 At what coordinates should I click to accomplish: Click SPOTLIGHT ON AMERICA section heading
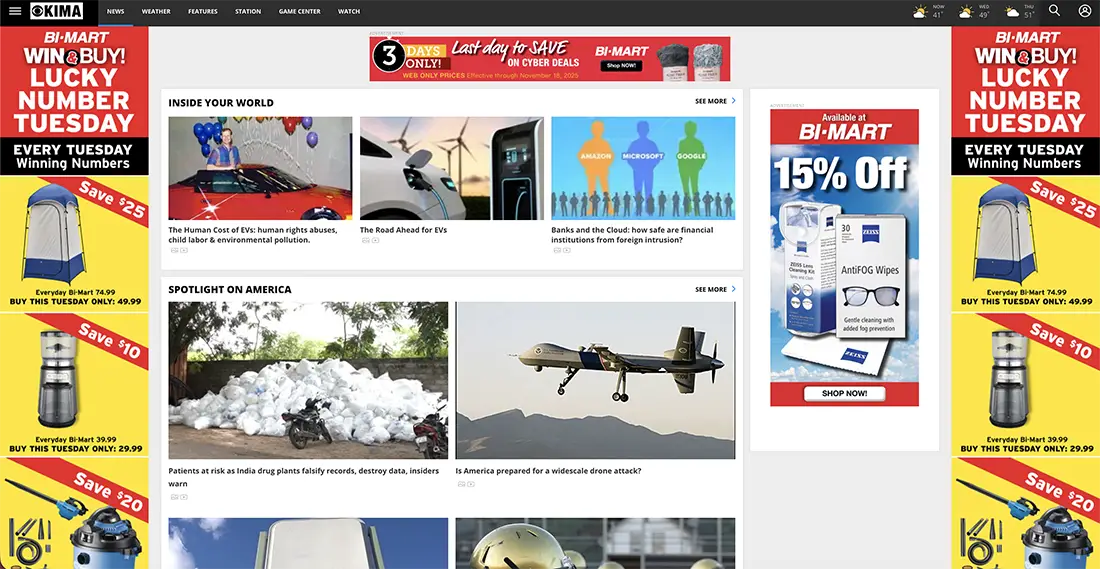click(229, 289)
